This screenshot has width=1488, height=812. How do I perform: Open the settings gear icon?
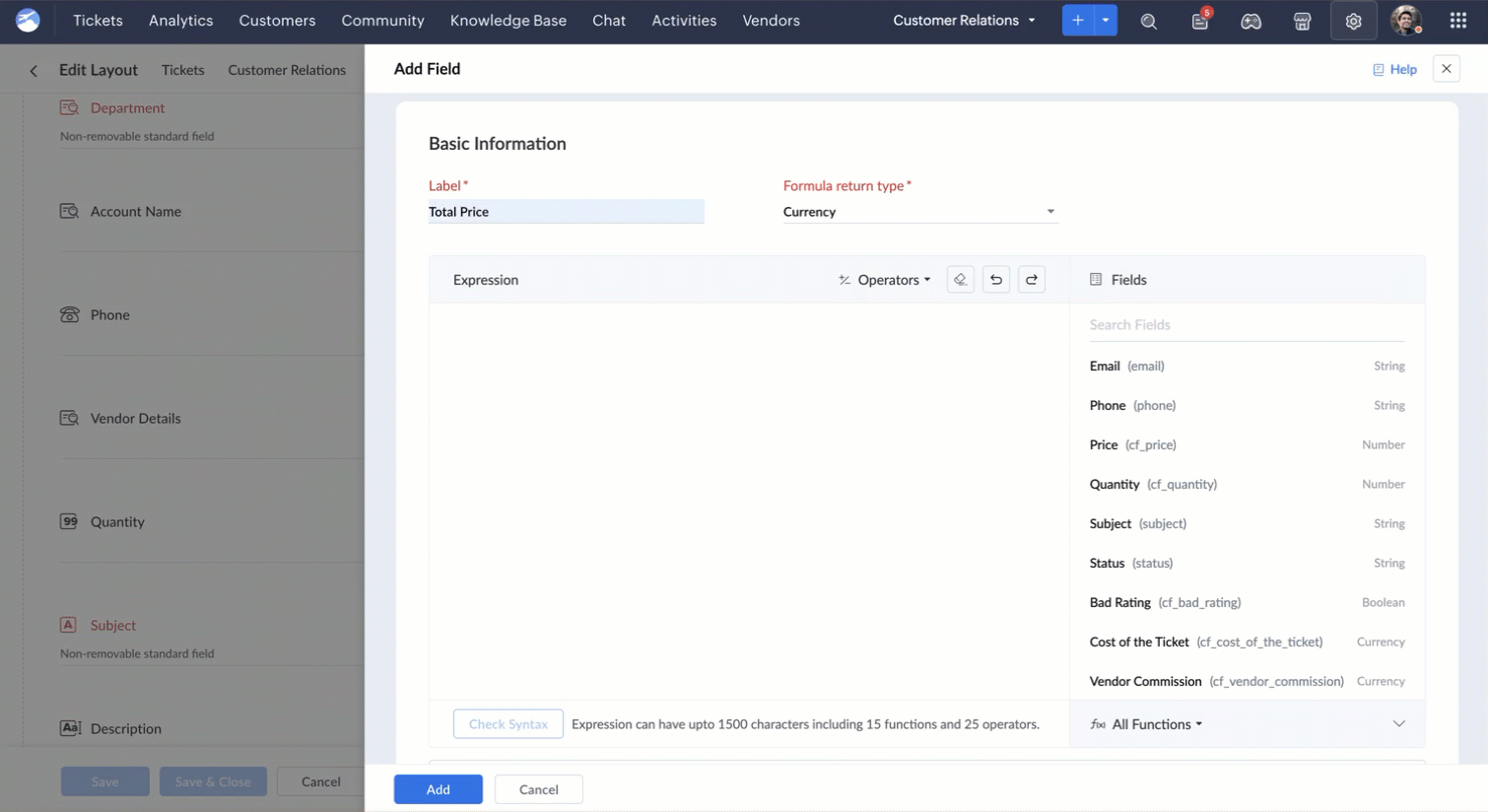pos(1353,21)
